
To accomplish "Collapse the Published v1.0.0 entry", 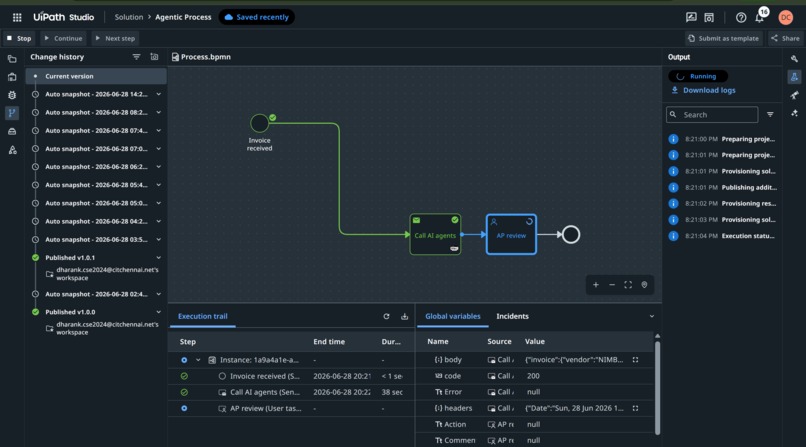I will 158,312.
